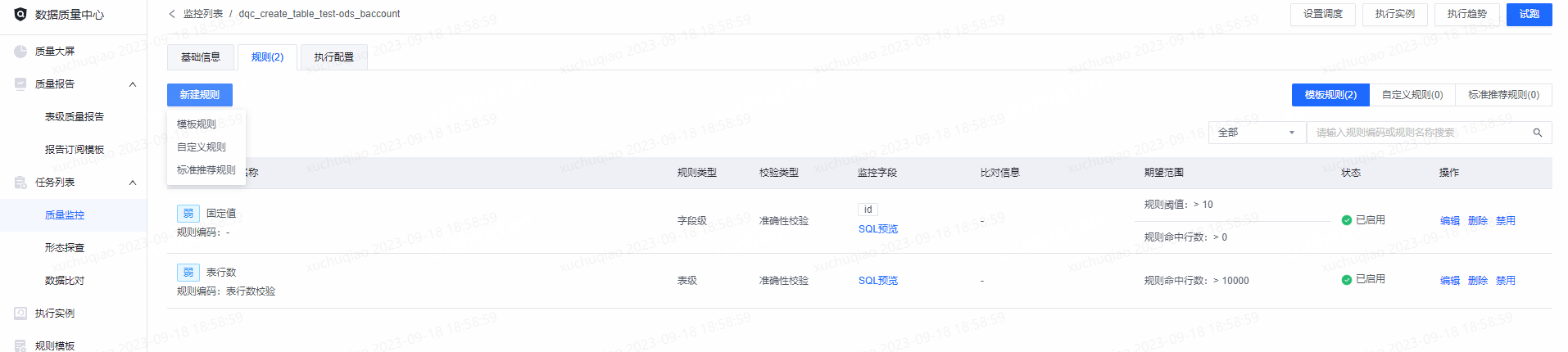Open the 全部 filter dropdown
The image size is (1568, 352).
pyautogui.click(x=1257, y=133)
